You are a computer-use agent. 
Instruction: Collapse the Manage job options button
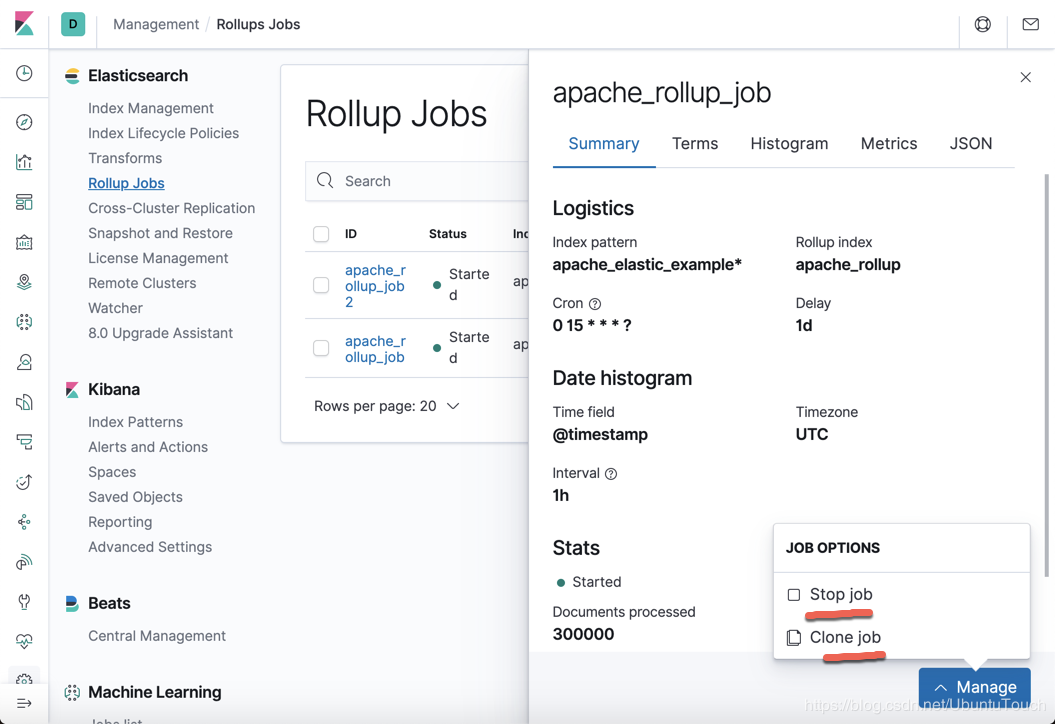click(x=974, y=687)
